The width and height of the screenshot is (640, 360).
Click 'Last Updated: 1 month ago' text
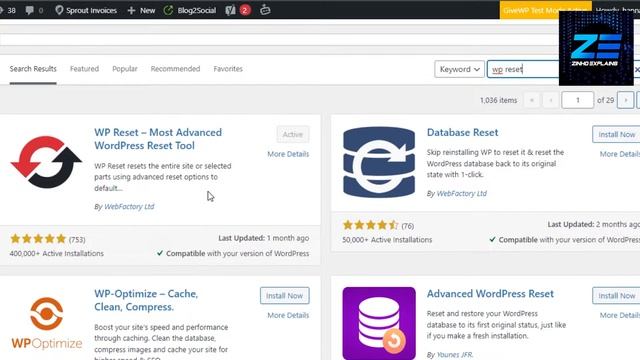tap(263, 238)
